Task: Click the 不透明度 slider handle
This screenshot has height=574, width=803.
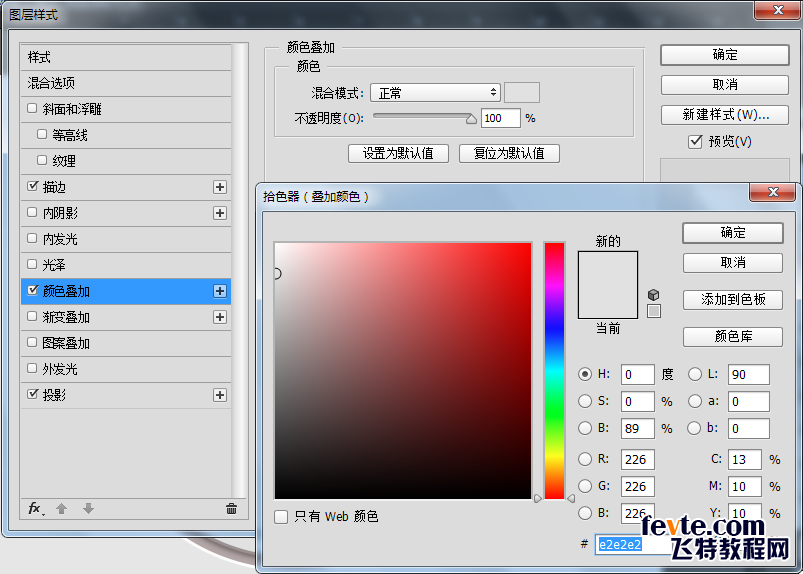Action: tap(471, 119)
